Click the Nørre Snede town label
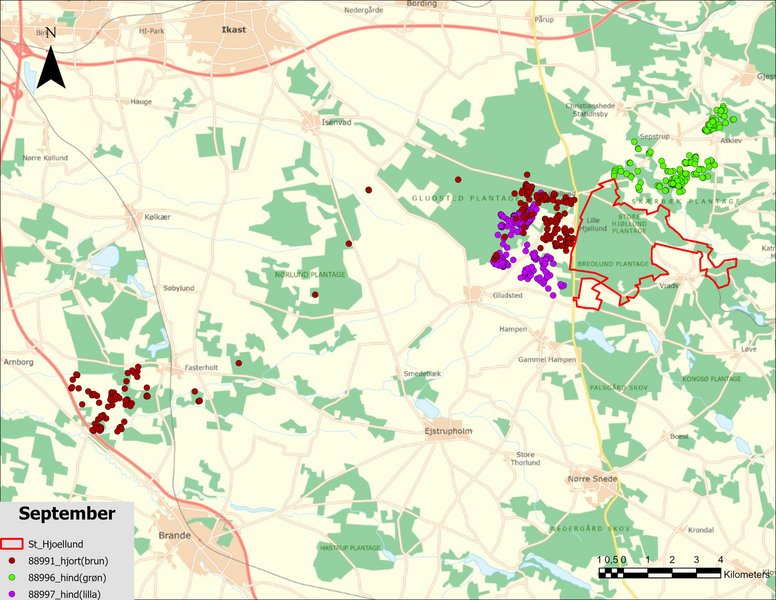Screen dimensions: 776x600 [x=592, y=479]
